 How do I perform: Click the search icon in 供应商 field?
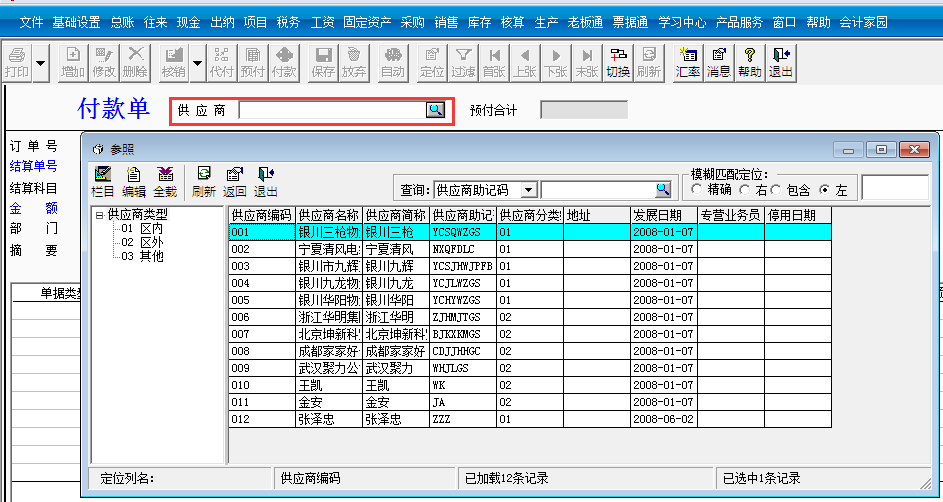pos(435,110)
